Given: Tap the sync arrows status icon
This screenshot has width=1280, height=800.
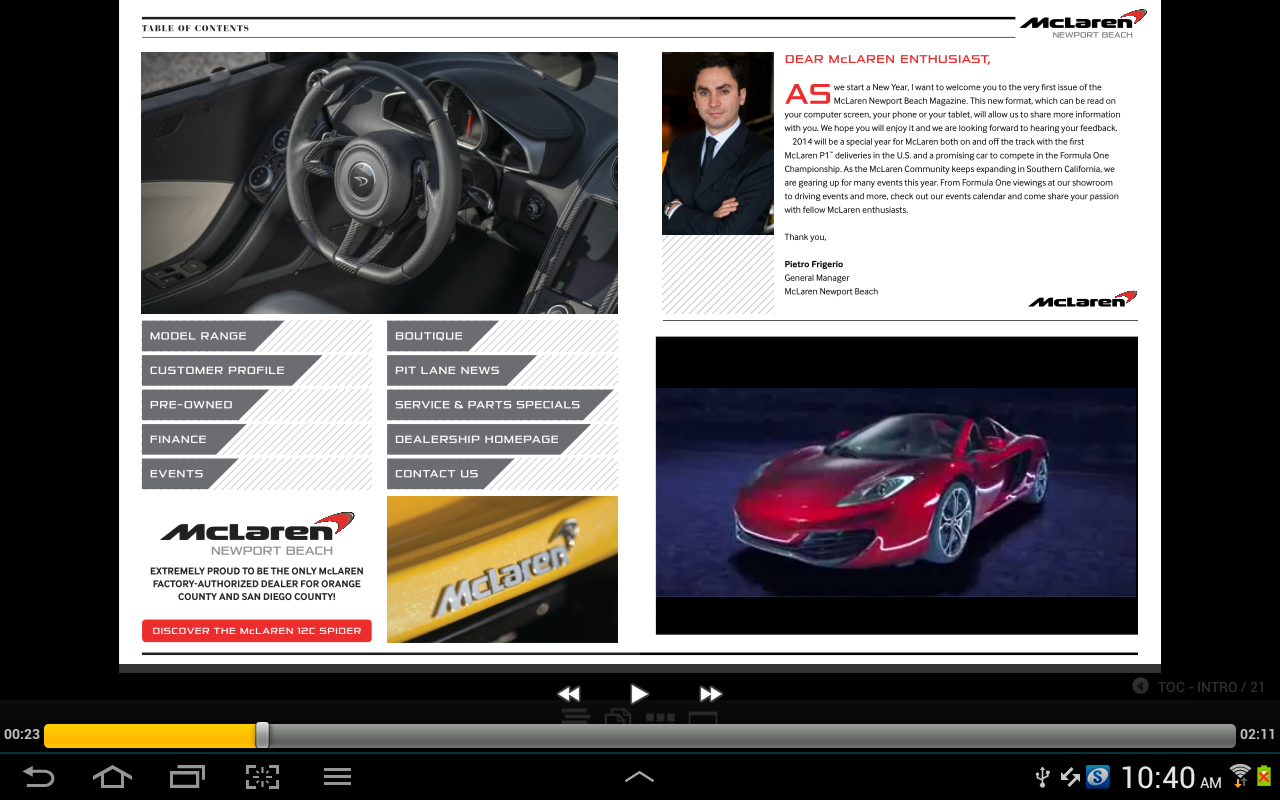Looking at the screenshot, I should point(1070,777).
